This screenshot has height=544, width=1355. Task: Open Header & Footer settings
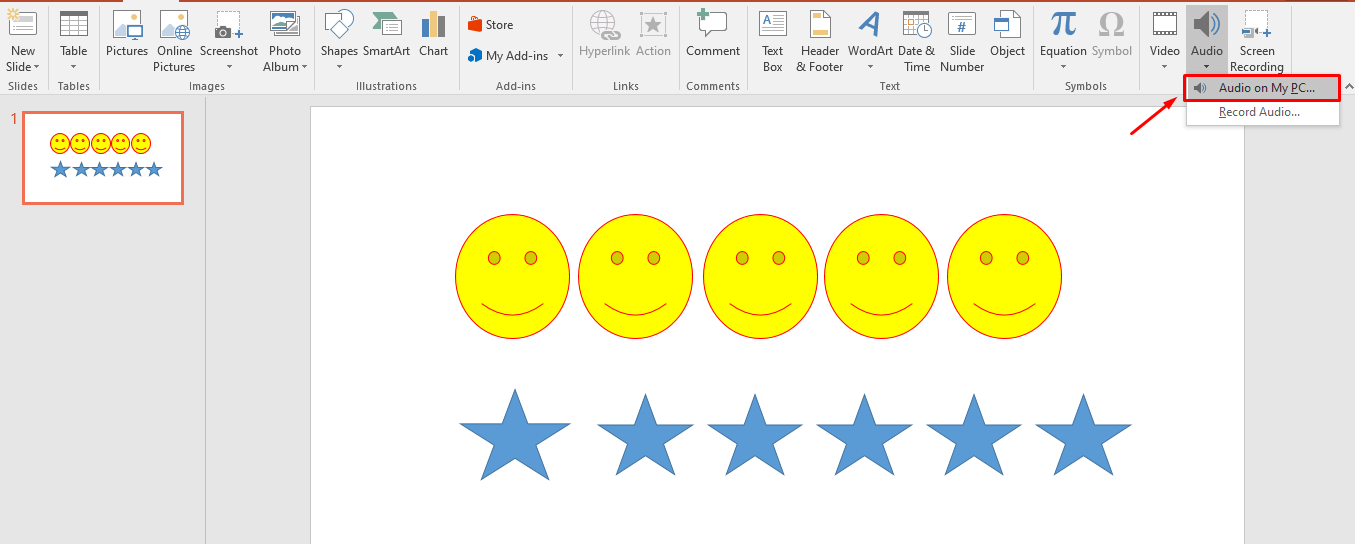[x=820, y=40]
